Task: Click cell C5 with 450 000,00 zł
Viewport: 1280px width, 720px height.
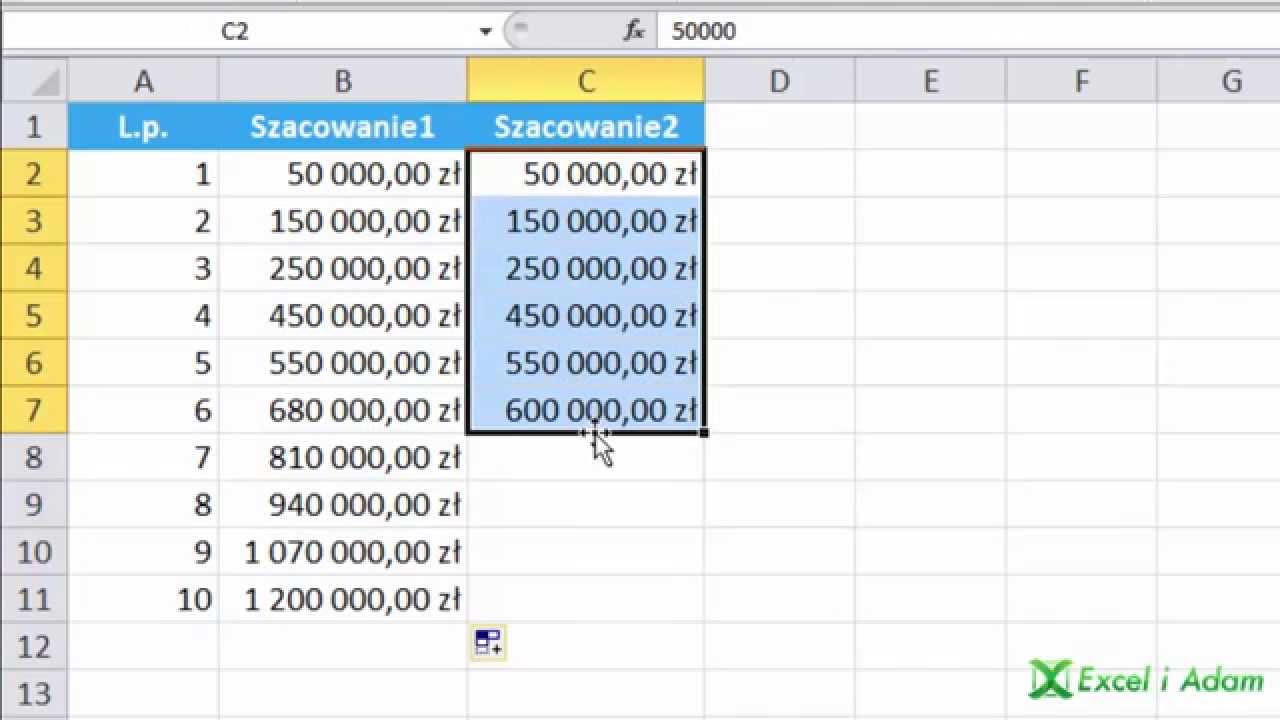Action: click(x=586, y=315)
